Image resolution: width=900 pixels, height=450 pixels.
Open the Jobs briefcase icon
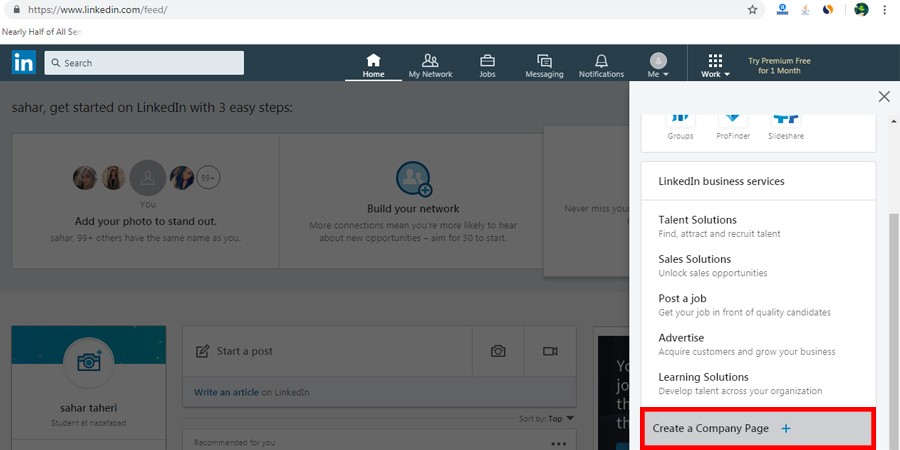click(487, 60)
